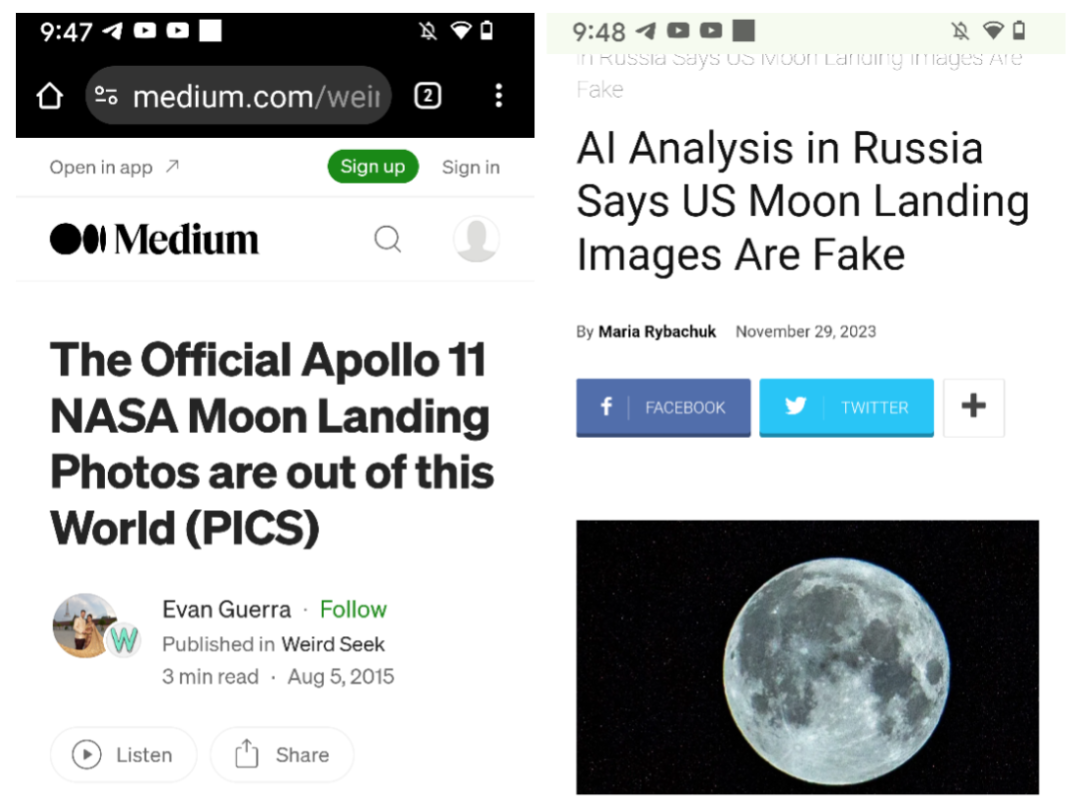Tap the Sign in link
This screenshot has height=802, width=1079.
[x=470, y=167]
